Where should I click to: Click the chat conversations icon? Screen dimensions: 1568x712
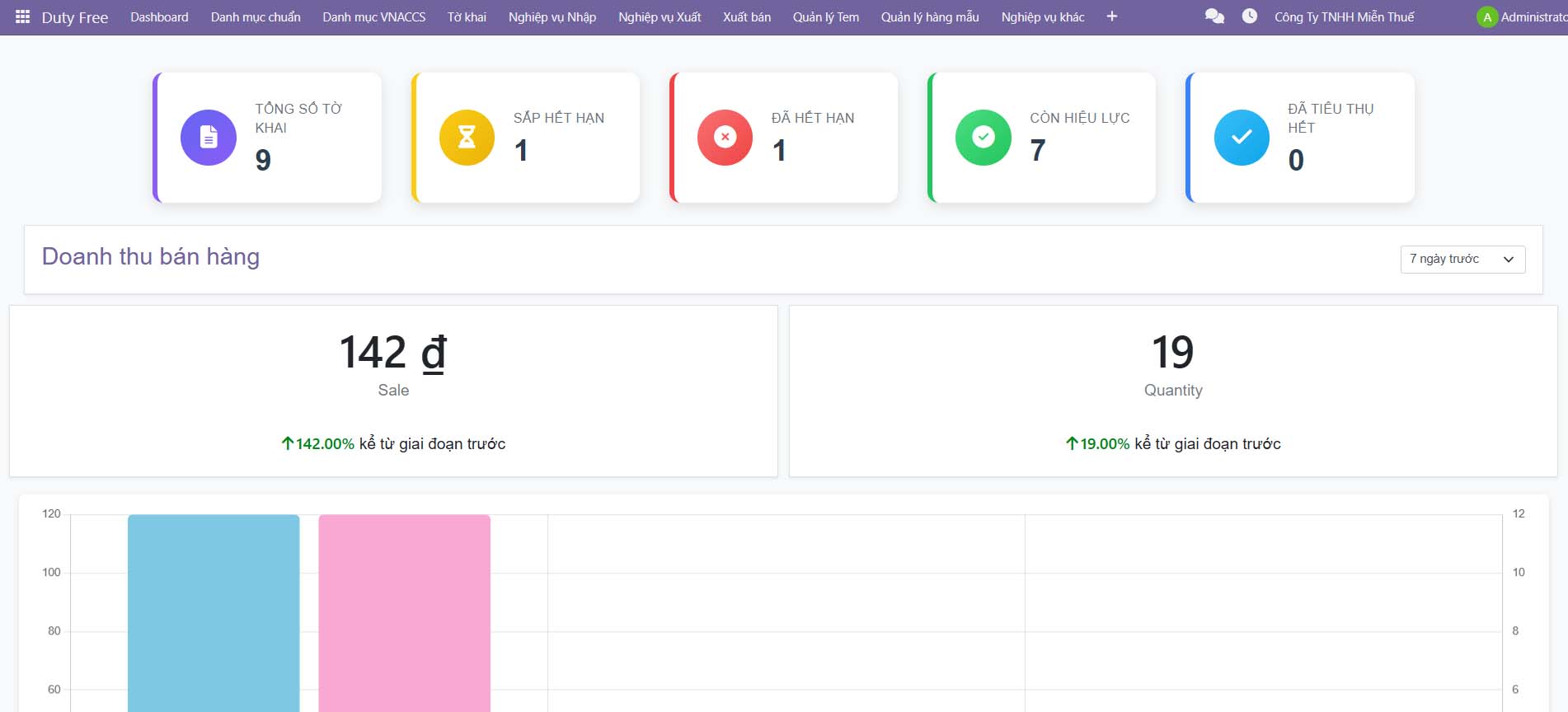[1214, 16]
